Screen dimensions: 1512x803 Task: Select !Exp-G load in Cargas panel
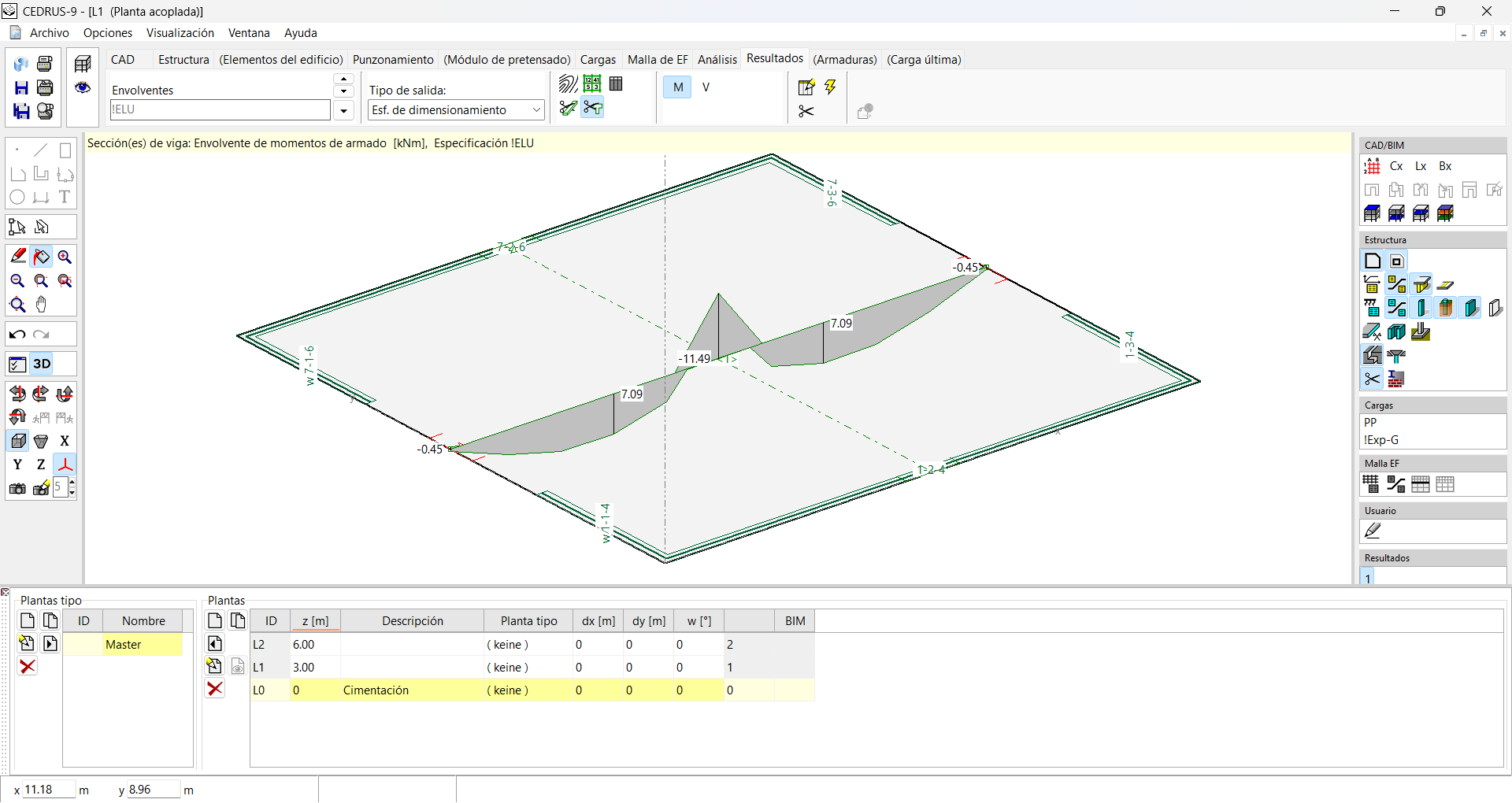point(1381,440)
